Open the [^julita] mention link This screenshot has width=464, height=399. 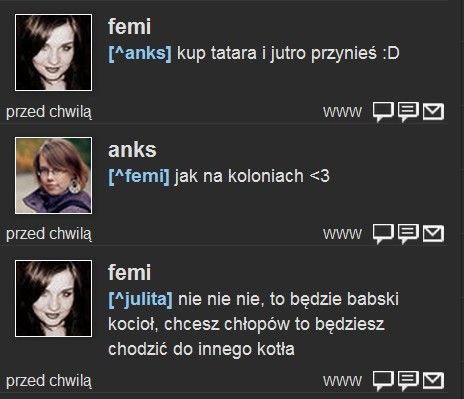[141, 299]
